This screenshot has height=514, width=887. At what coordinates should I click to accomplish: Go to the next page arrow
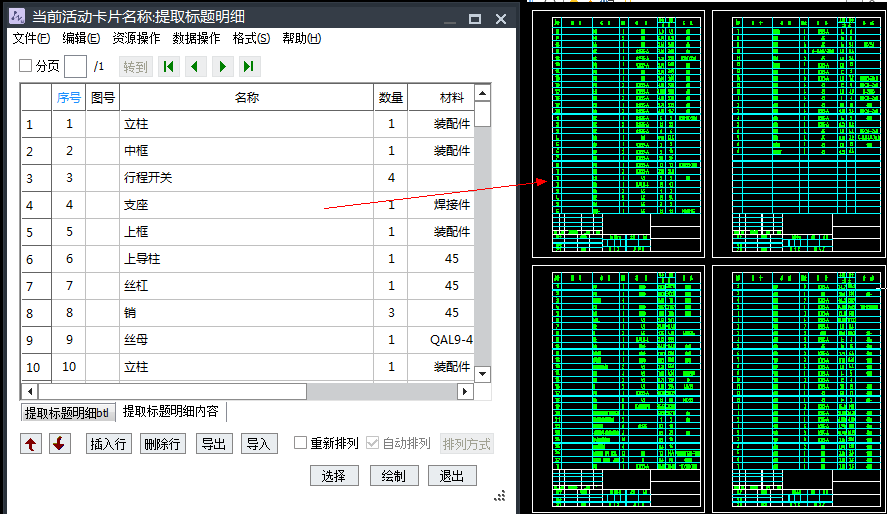[222, 67]
